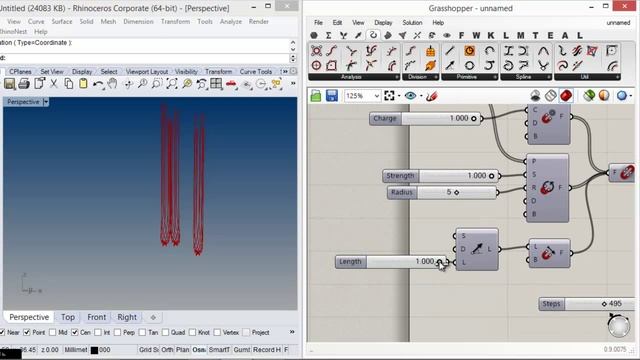Click the Spin Force component icon on canvas
The width and height of the screenshot is (640, 360).
pos(547,188)
